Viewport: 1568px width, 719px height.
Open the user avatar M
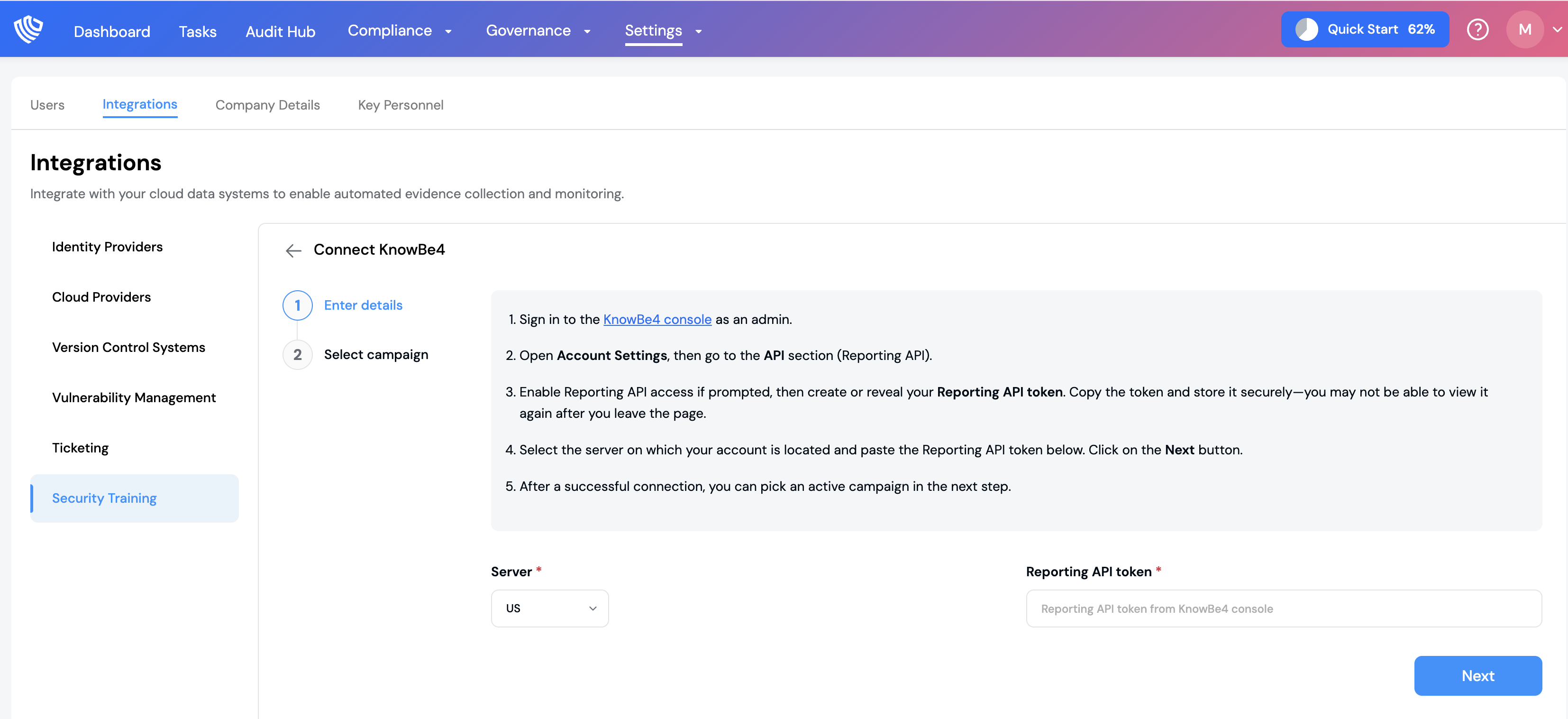click(x=1524, y=29)
